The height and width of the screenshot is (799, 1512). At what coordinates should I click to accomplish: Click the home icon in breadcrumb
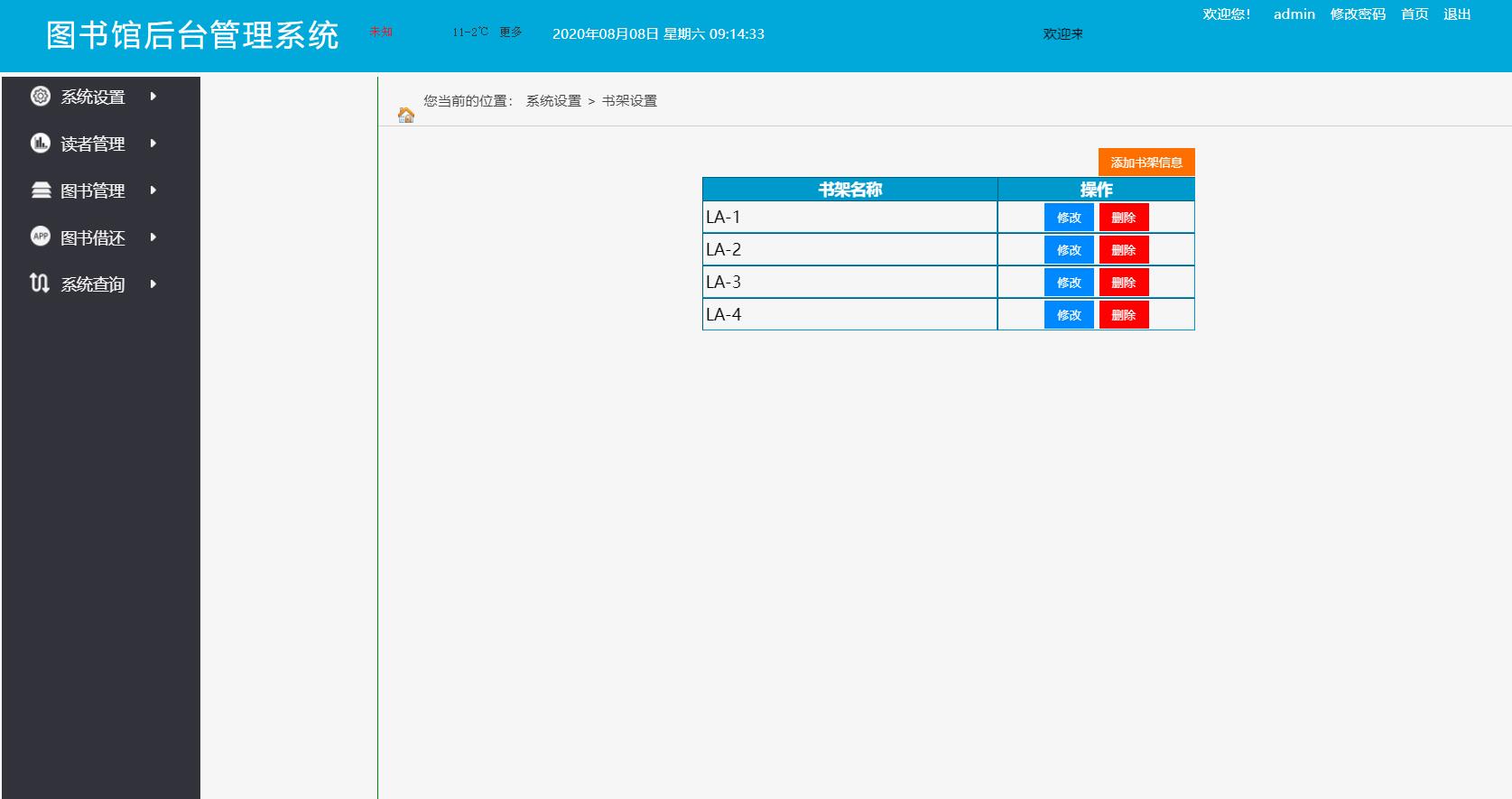(406, 115)
